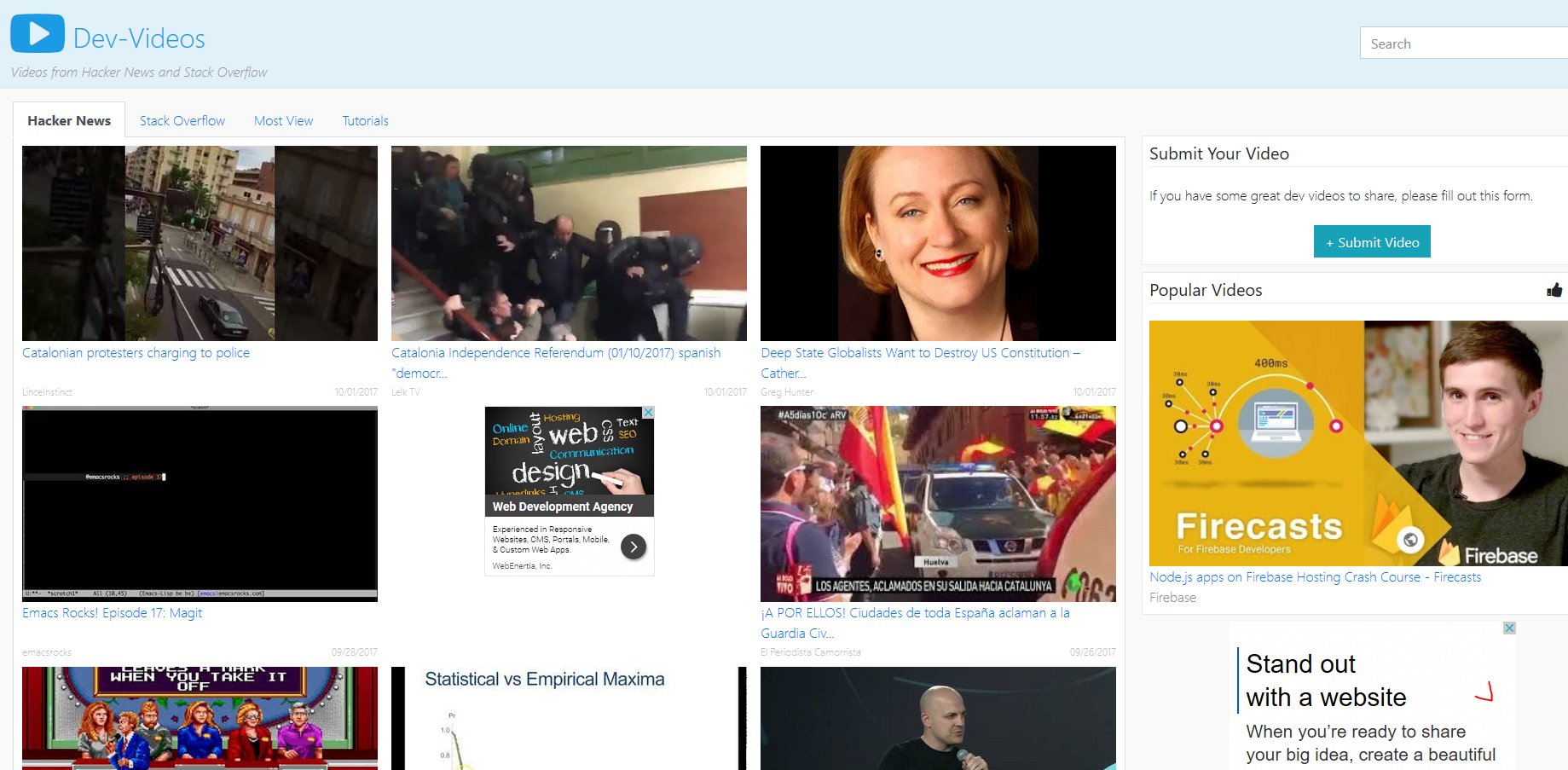Select the Tutorials tab
Image resolution: width=1568 pixels, height=770 pixels.
coord(365,120)
